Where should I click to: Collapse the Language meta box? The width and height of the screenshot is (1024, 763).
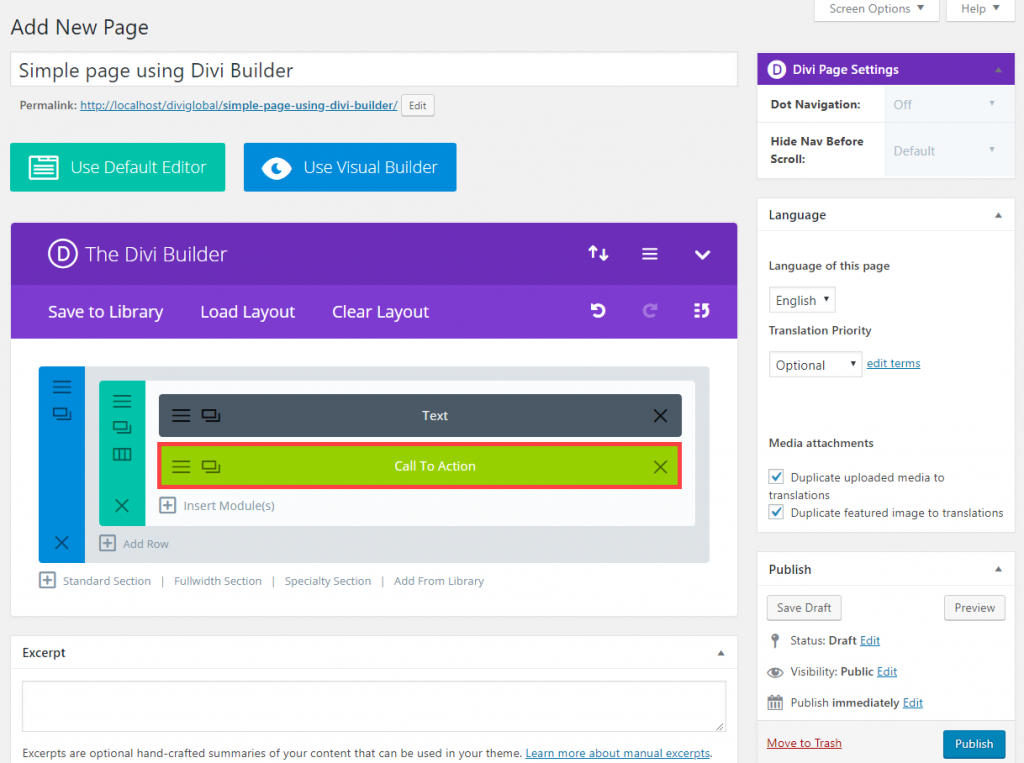click(x=998, y=215)
